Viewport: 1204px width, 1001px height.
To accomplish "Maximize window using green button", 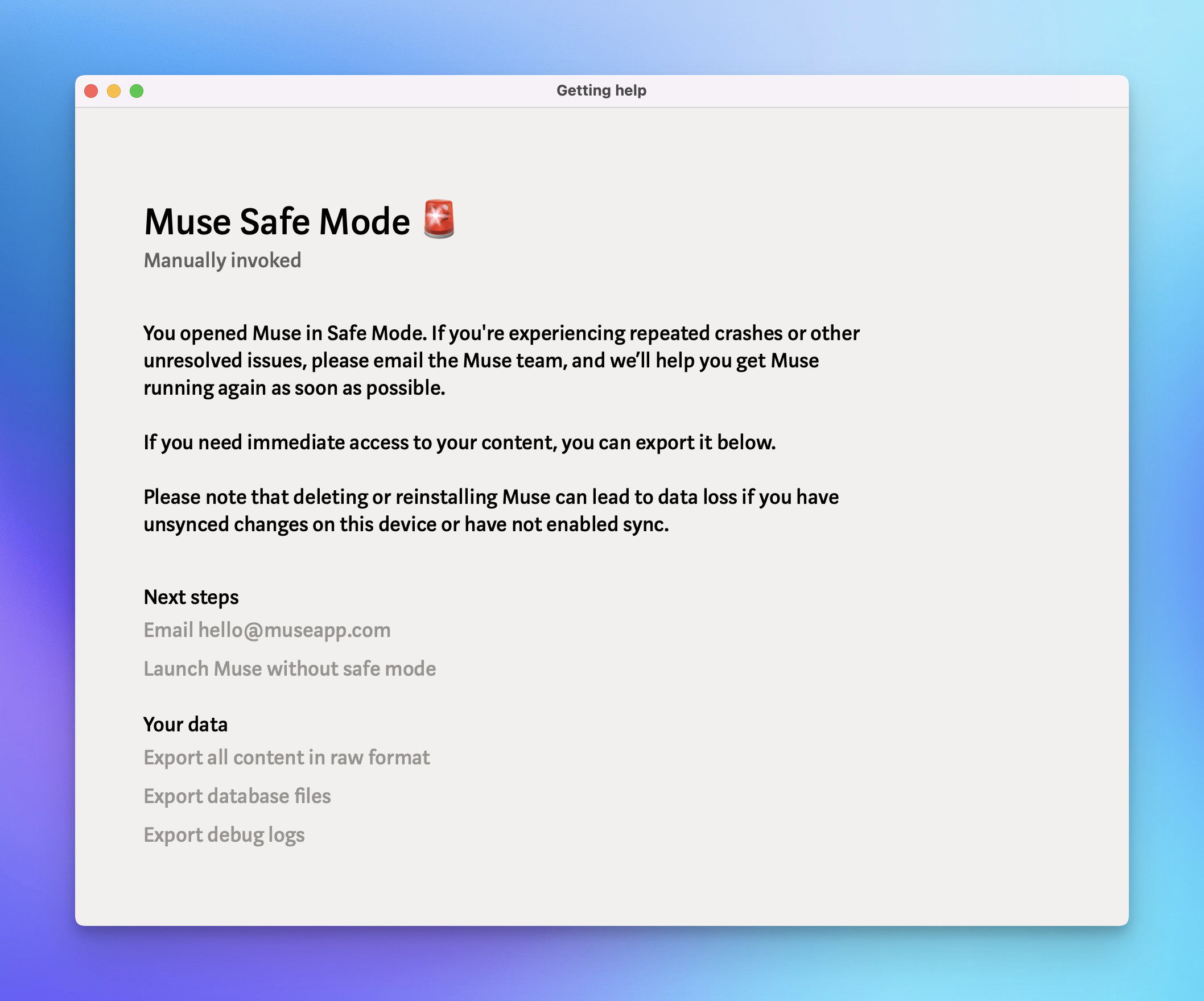I will [137, 91].
